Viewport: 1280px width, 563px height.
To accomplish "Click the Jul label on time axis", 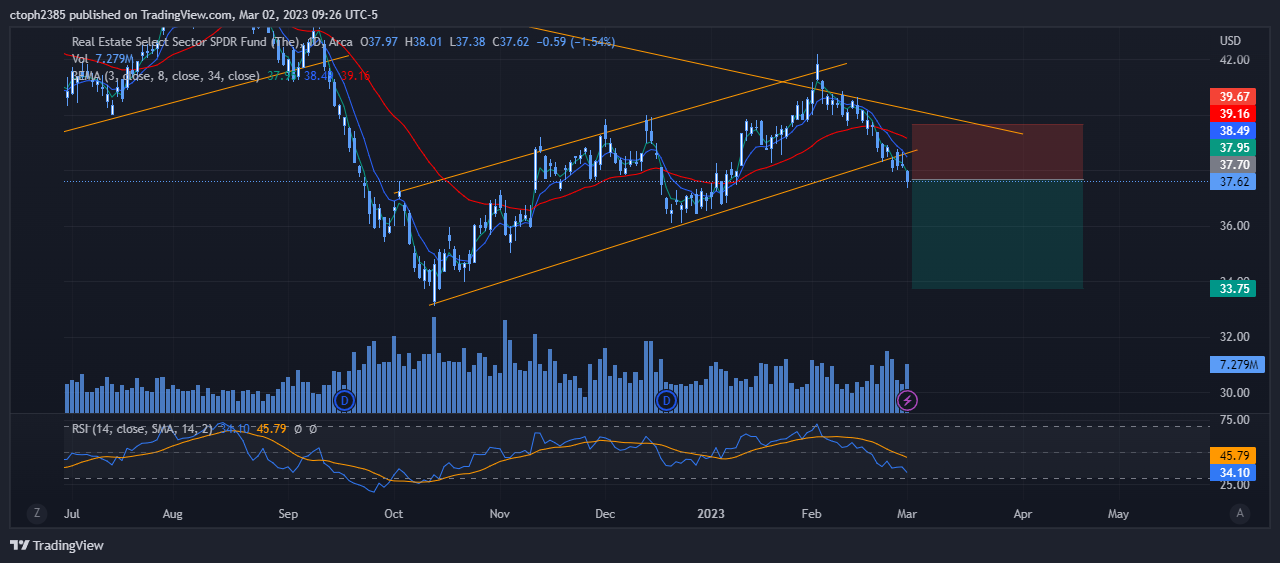I will (x=71, y=514).
